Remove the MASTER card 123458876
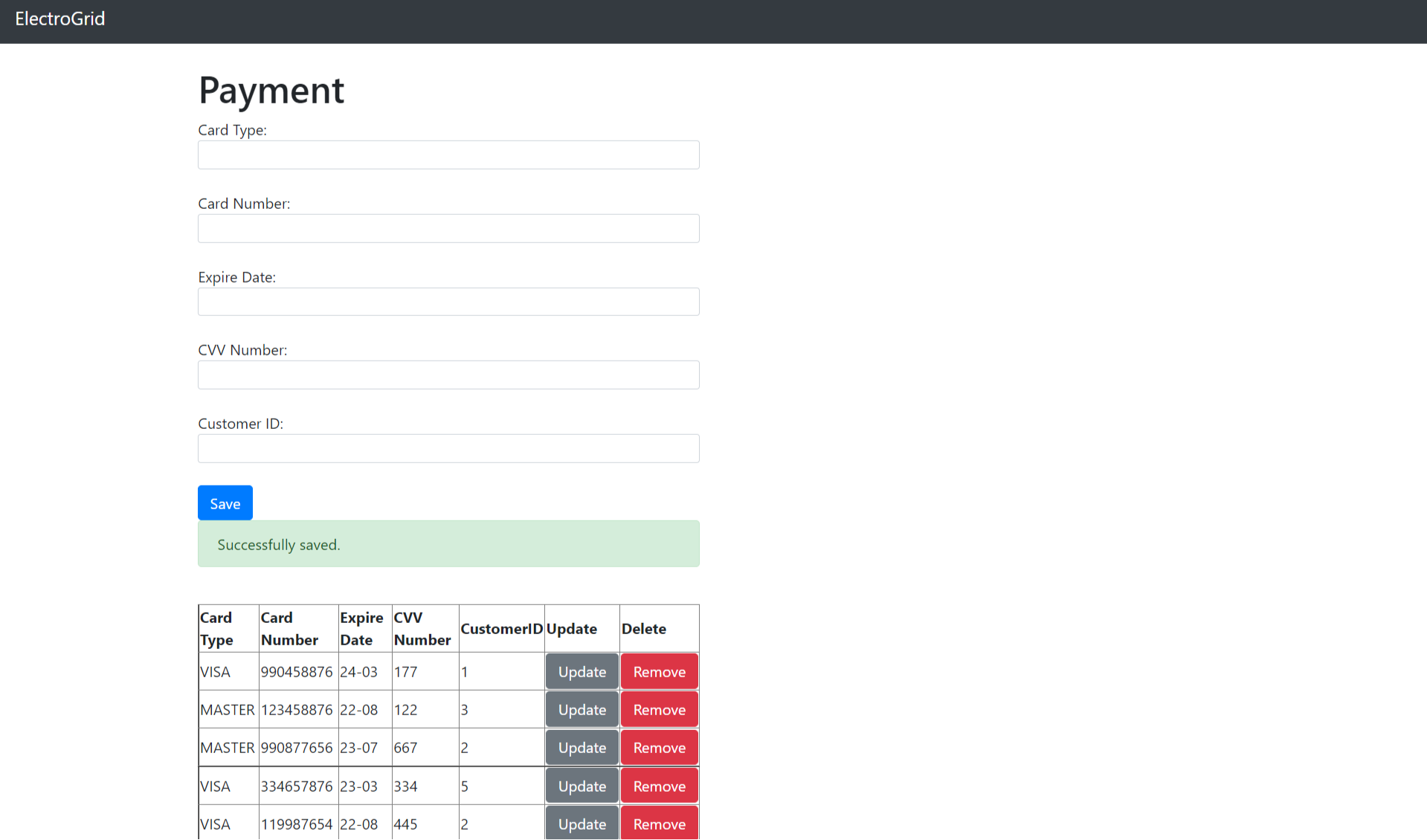Image resolution: width=1427 pixels, height=840 pixels. click(x=659, y=709)
